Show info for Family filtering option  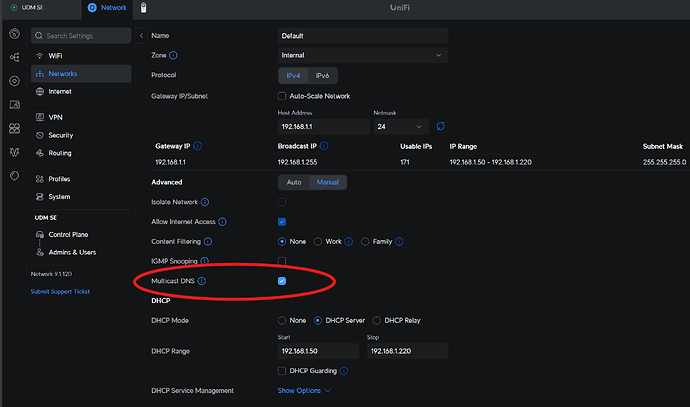point(399,242)
